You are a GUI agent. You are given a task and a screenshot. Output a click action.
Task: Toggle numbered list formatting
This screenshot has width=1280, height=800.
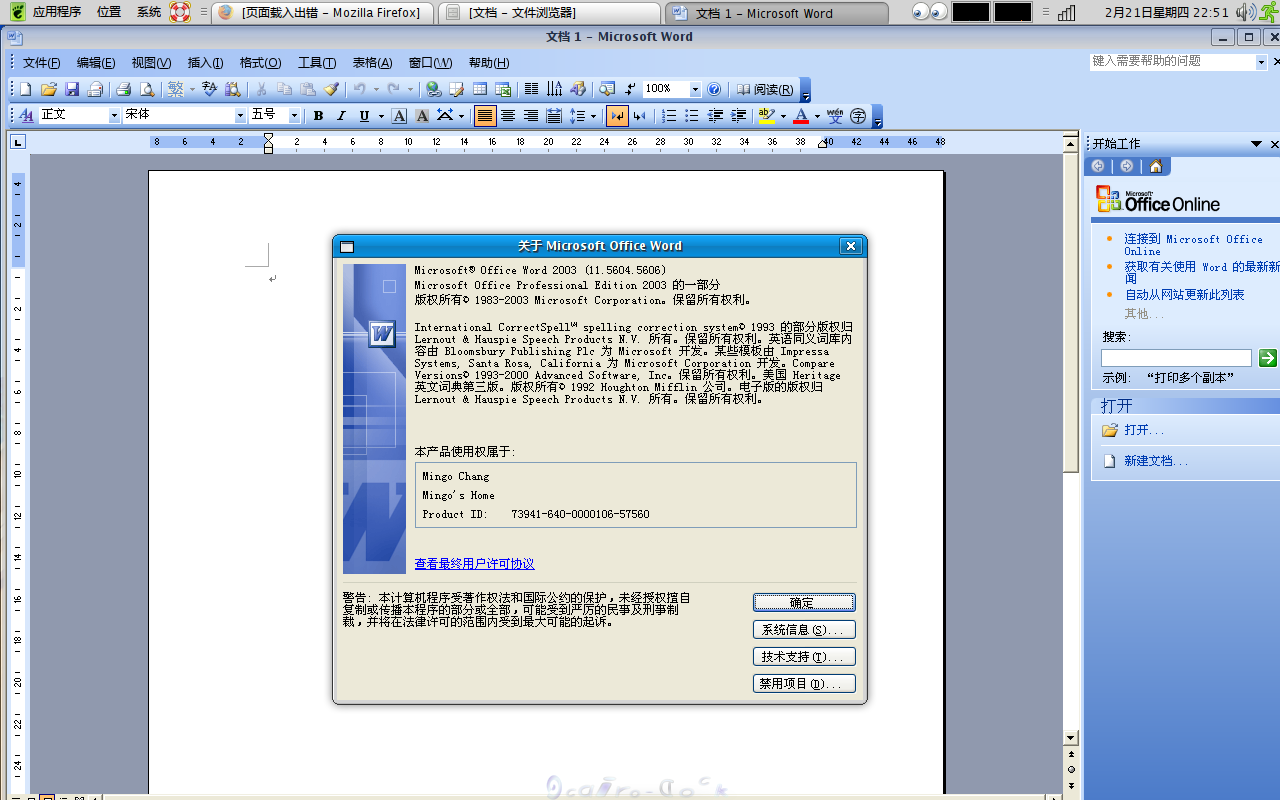(x=669, y=116)
